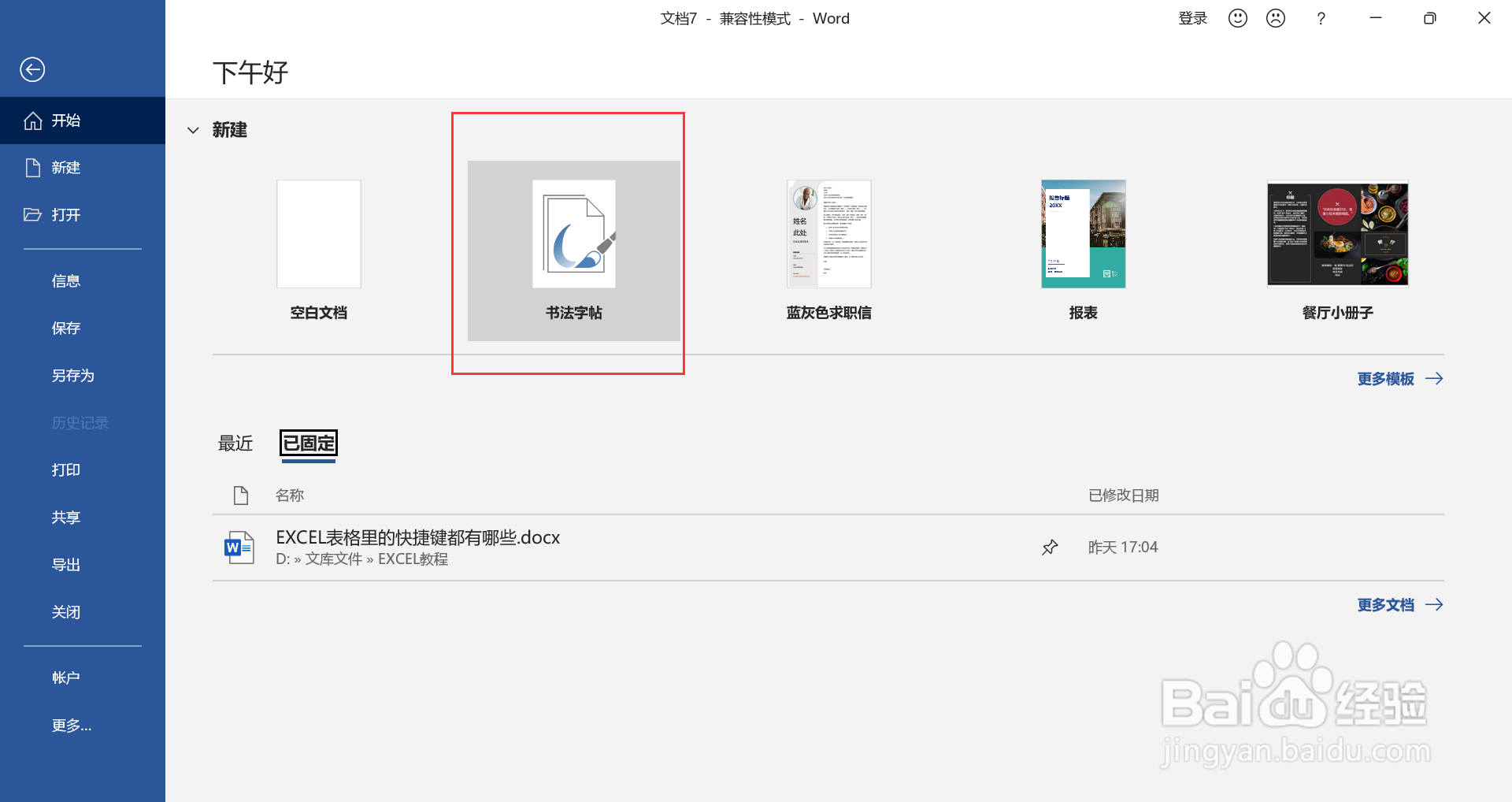Switch to the 已固定 tab
Screen dimensions: 1512x802
point(309,444)
